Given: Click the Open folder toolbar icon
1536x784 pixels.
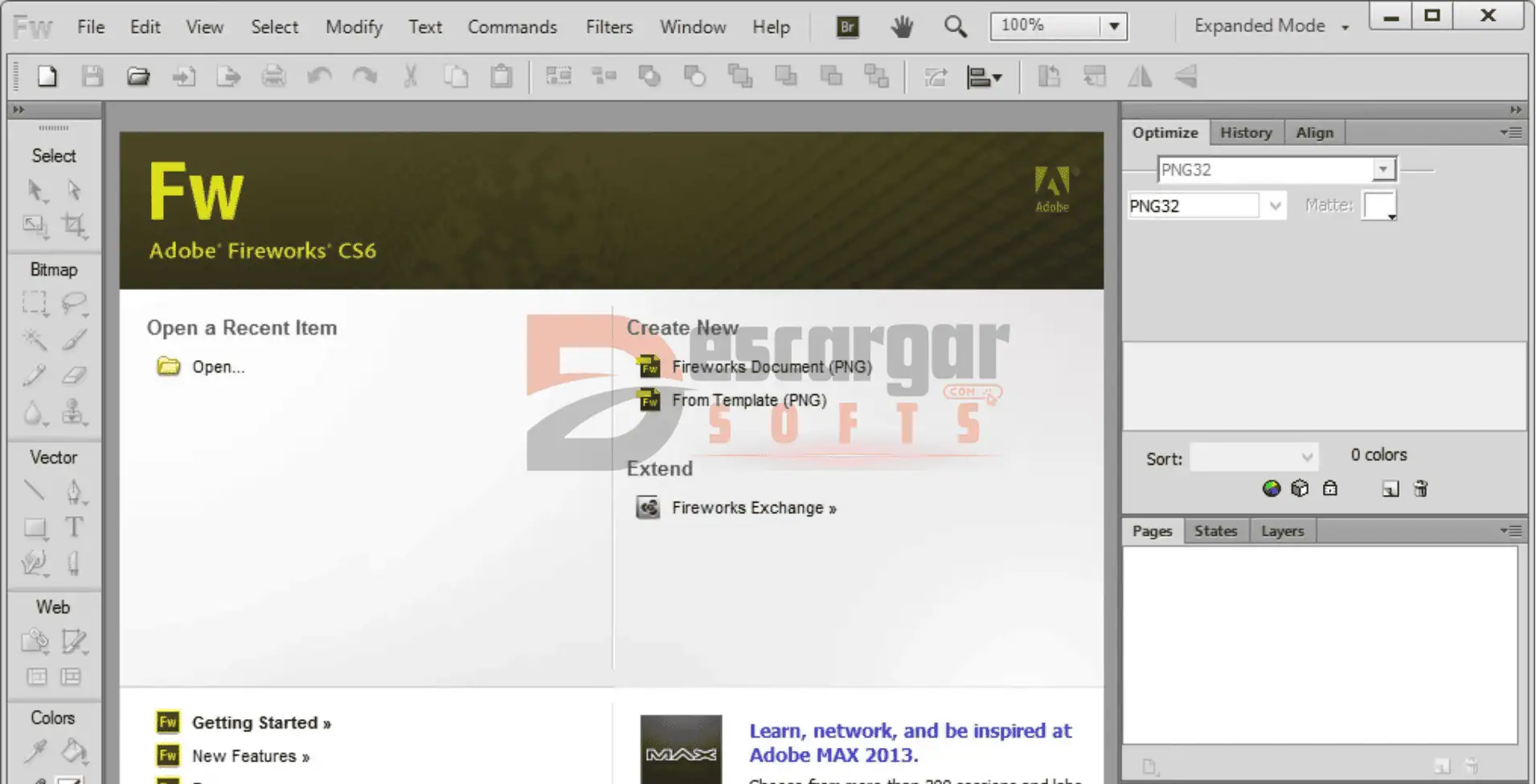Looking at the screenshot, I should 138,76.
